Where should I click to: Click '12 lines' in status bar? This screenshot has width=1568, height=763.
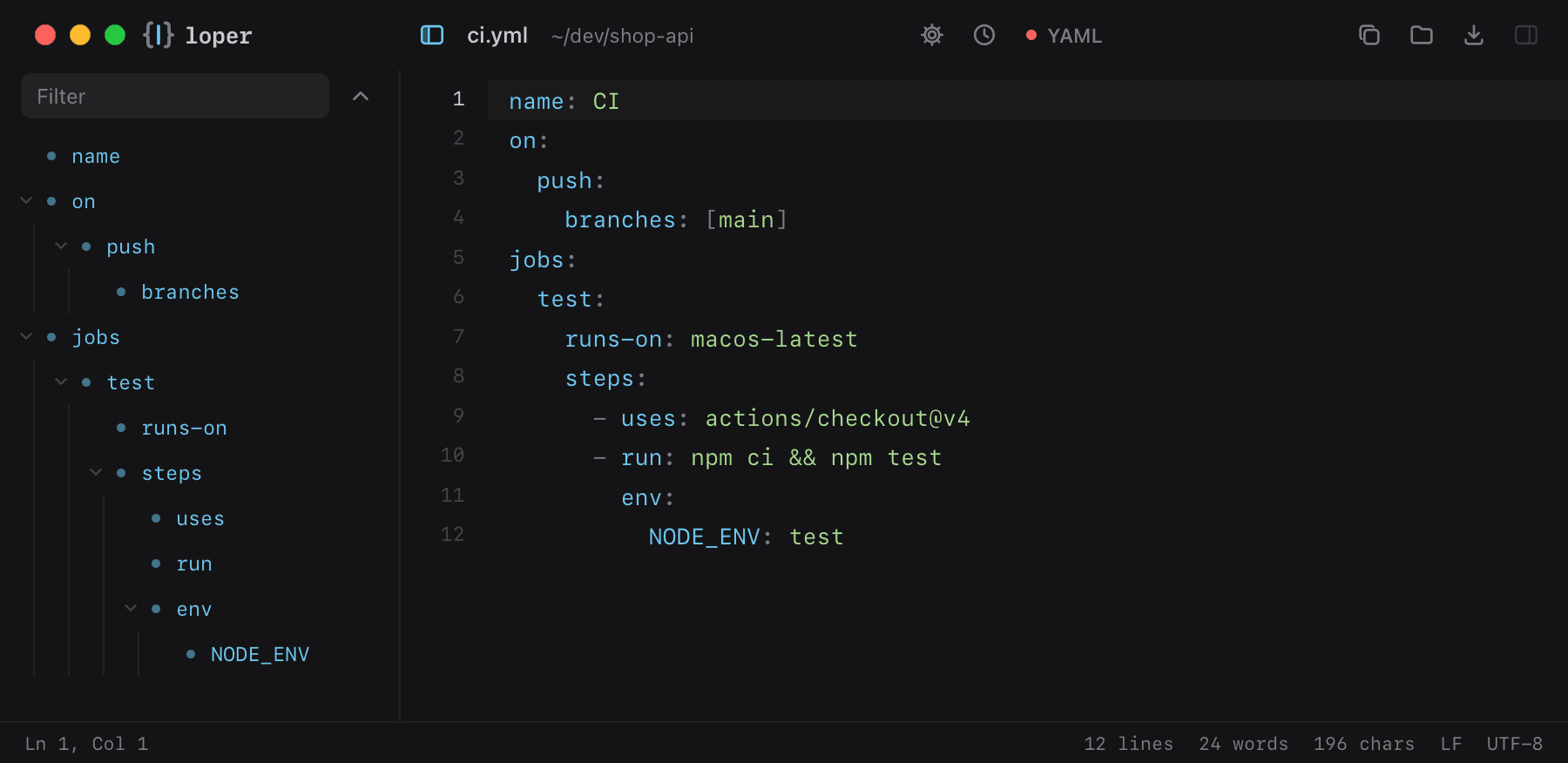pyautogui.click(x=1128, y=744)
